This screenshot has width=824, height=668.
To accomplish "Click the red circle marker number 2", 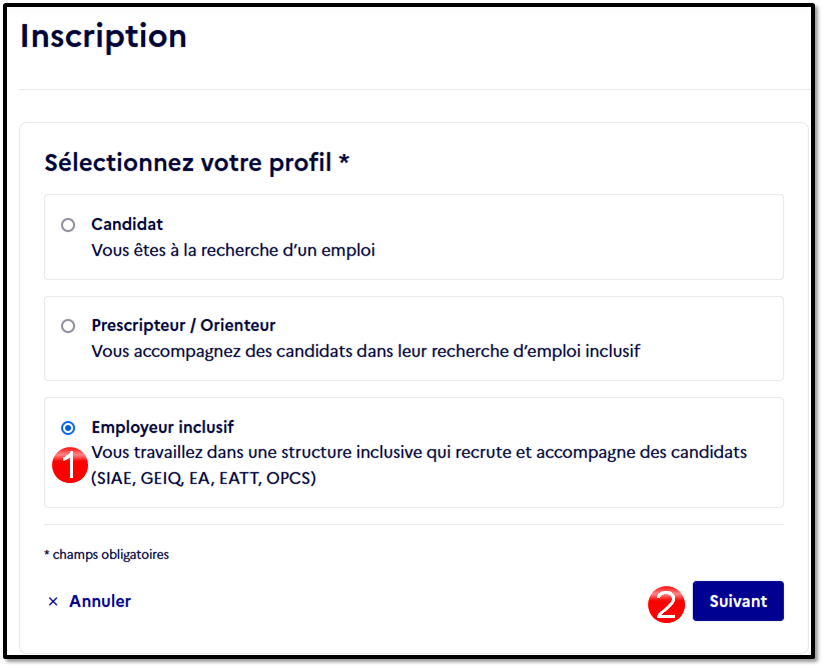I will coord(666,604).
